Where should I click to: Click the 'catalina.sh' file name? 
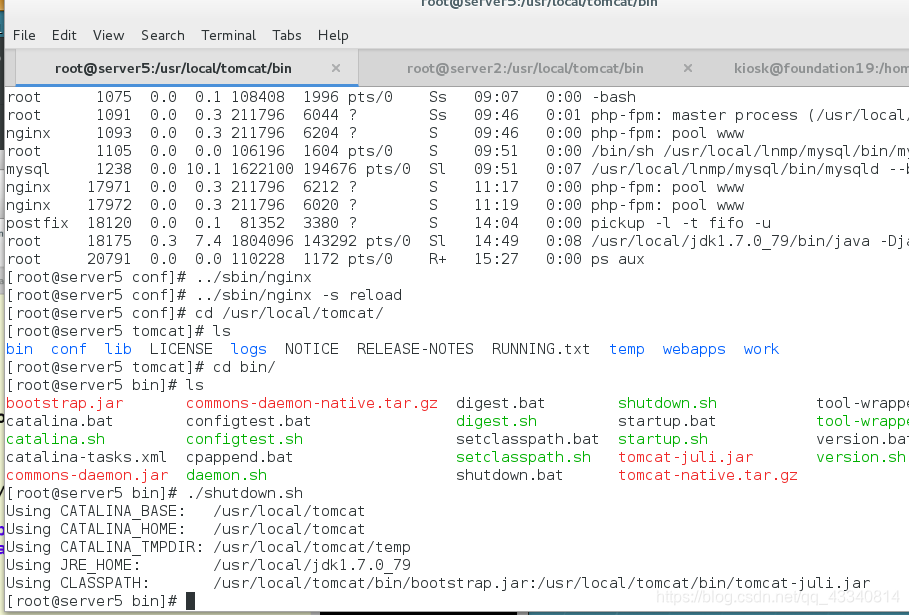coord(56,439)
